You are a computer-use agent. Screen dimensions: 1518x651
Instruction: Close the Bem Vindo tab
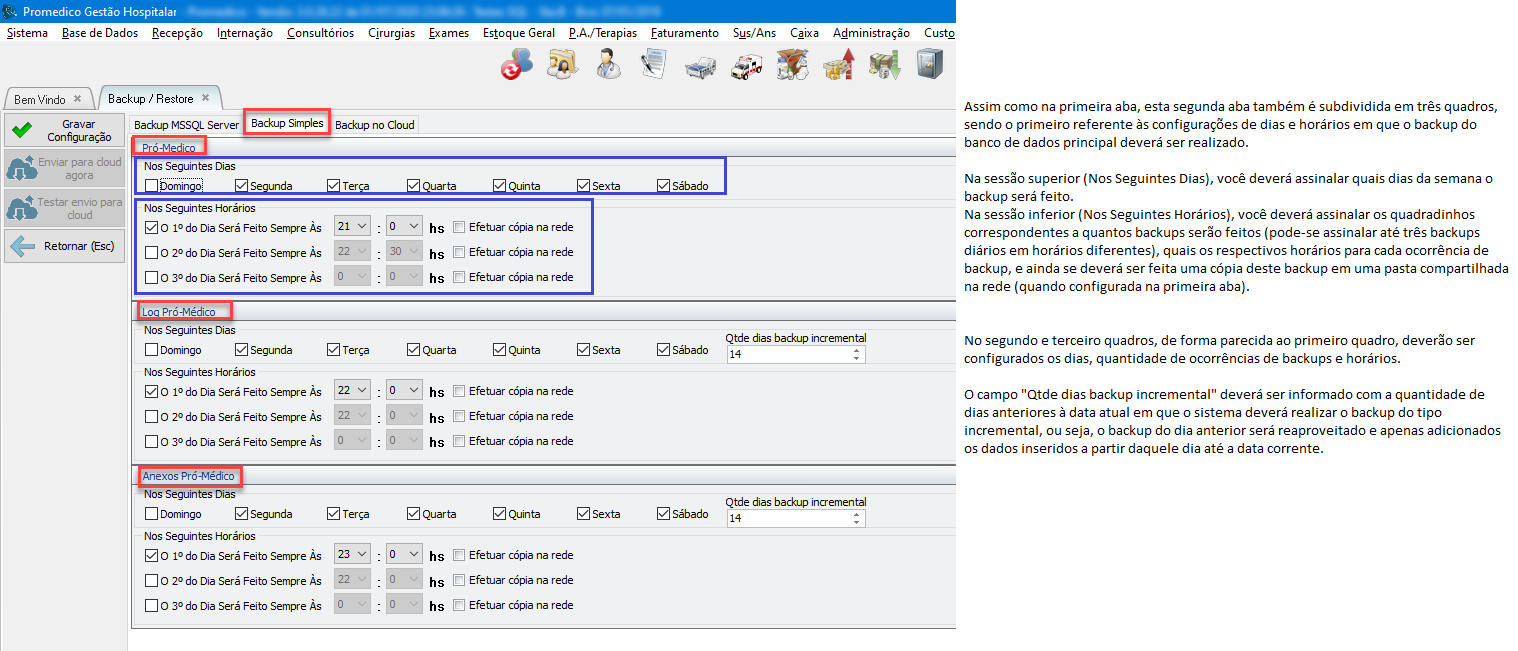pyautogui.click(x=79, y=99)
